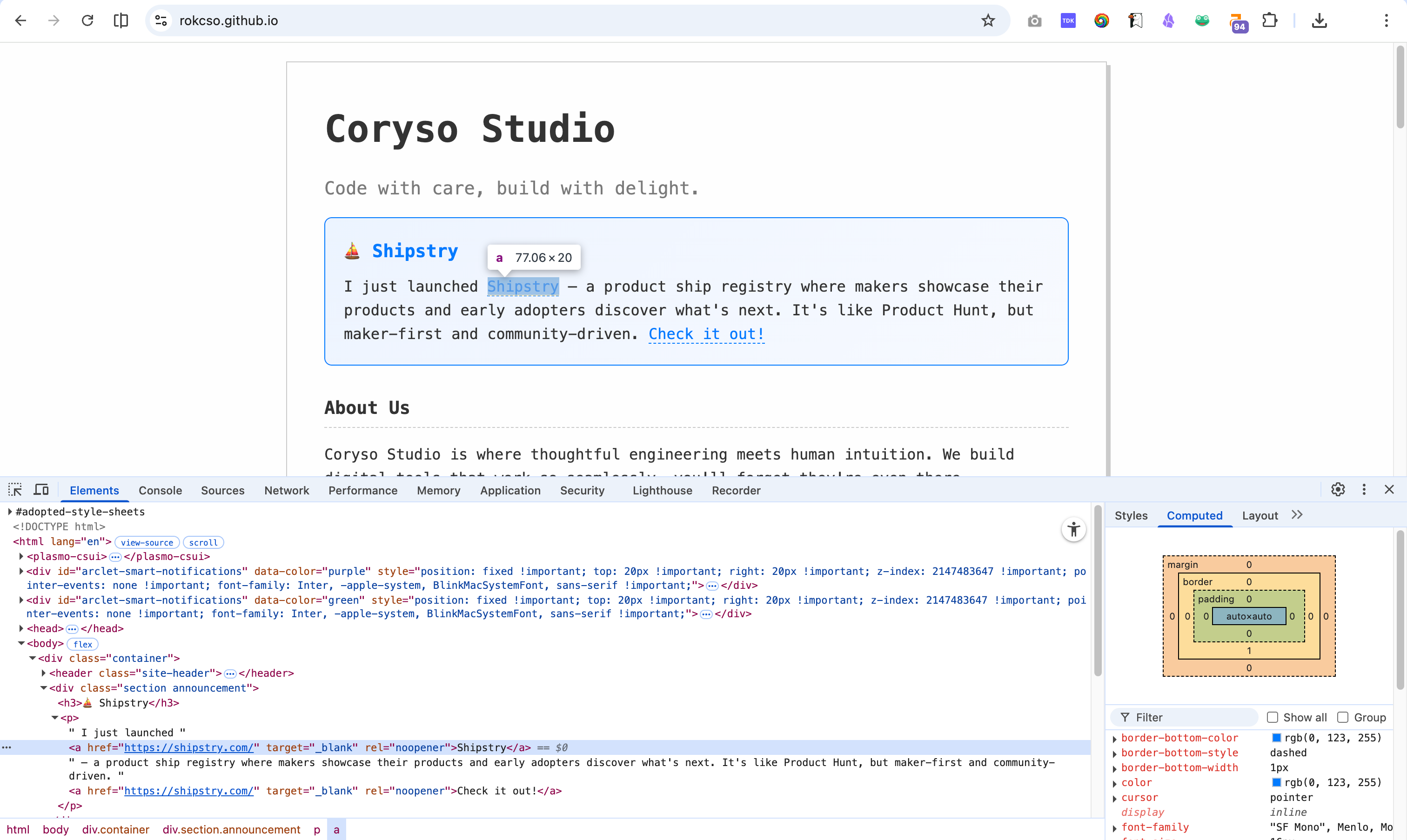Click the color property's blue swatch
This screenshot has width=1407, height=840.
(x=1276, y=782)
